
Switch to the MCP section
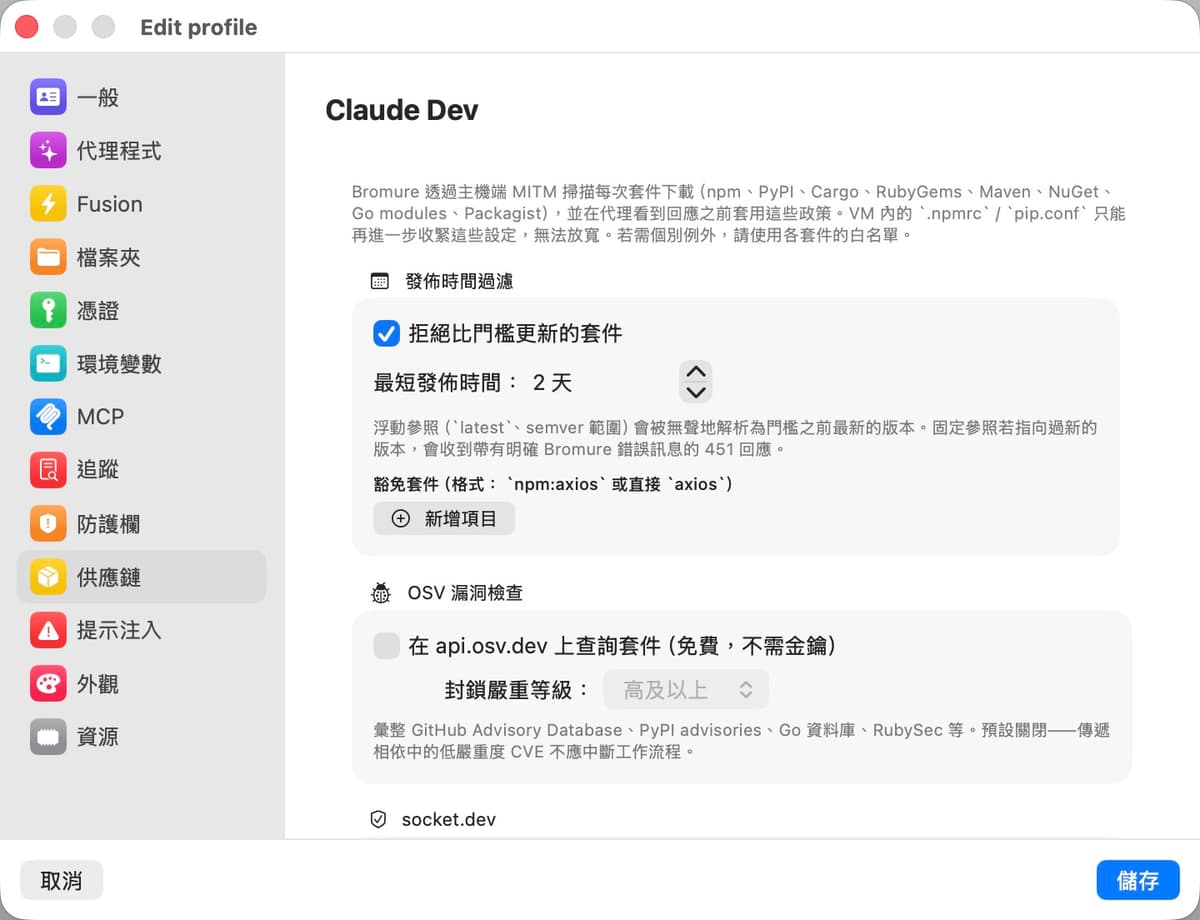click(x=141, y=417)
